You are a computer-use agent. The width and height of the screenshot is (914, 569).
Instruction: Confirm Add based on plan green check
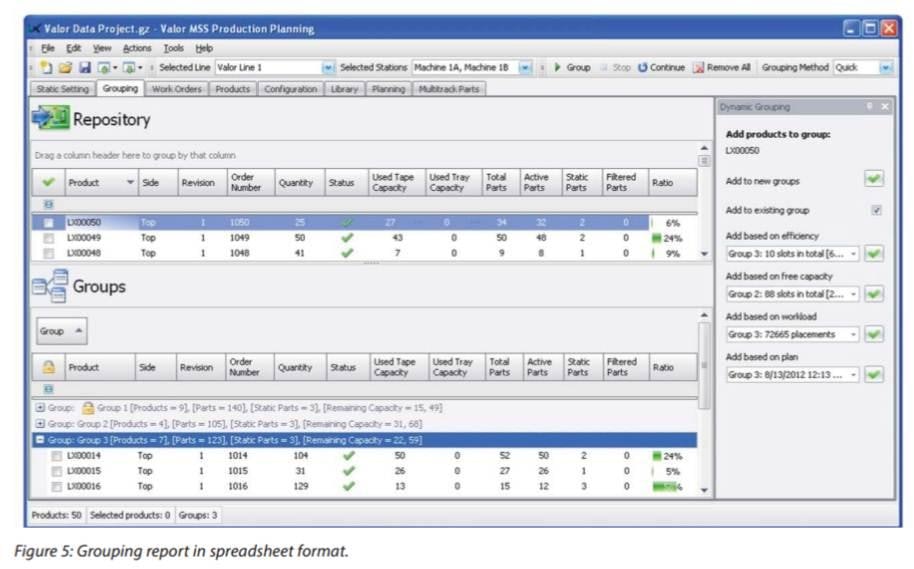[874, 374]
